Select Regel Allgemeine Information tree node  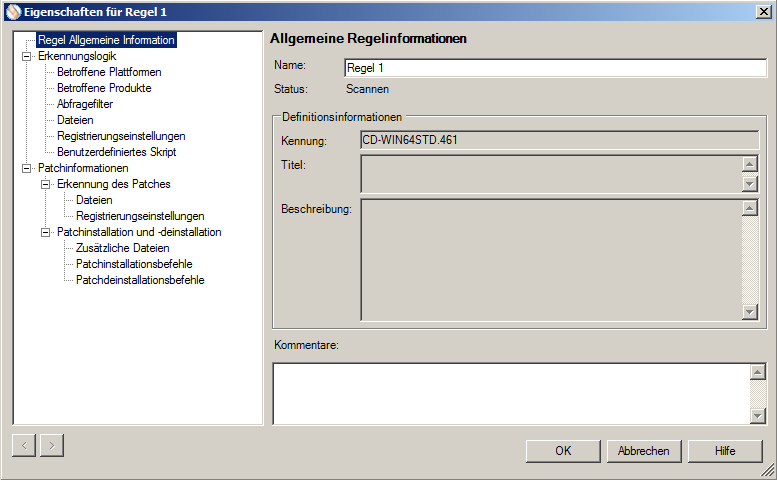point(107,40)
